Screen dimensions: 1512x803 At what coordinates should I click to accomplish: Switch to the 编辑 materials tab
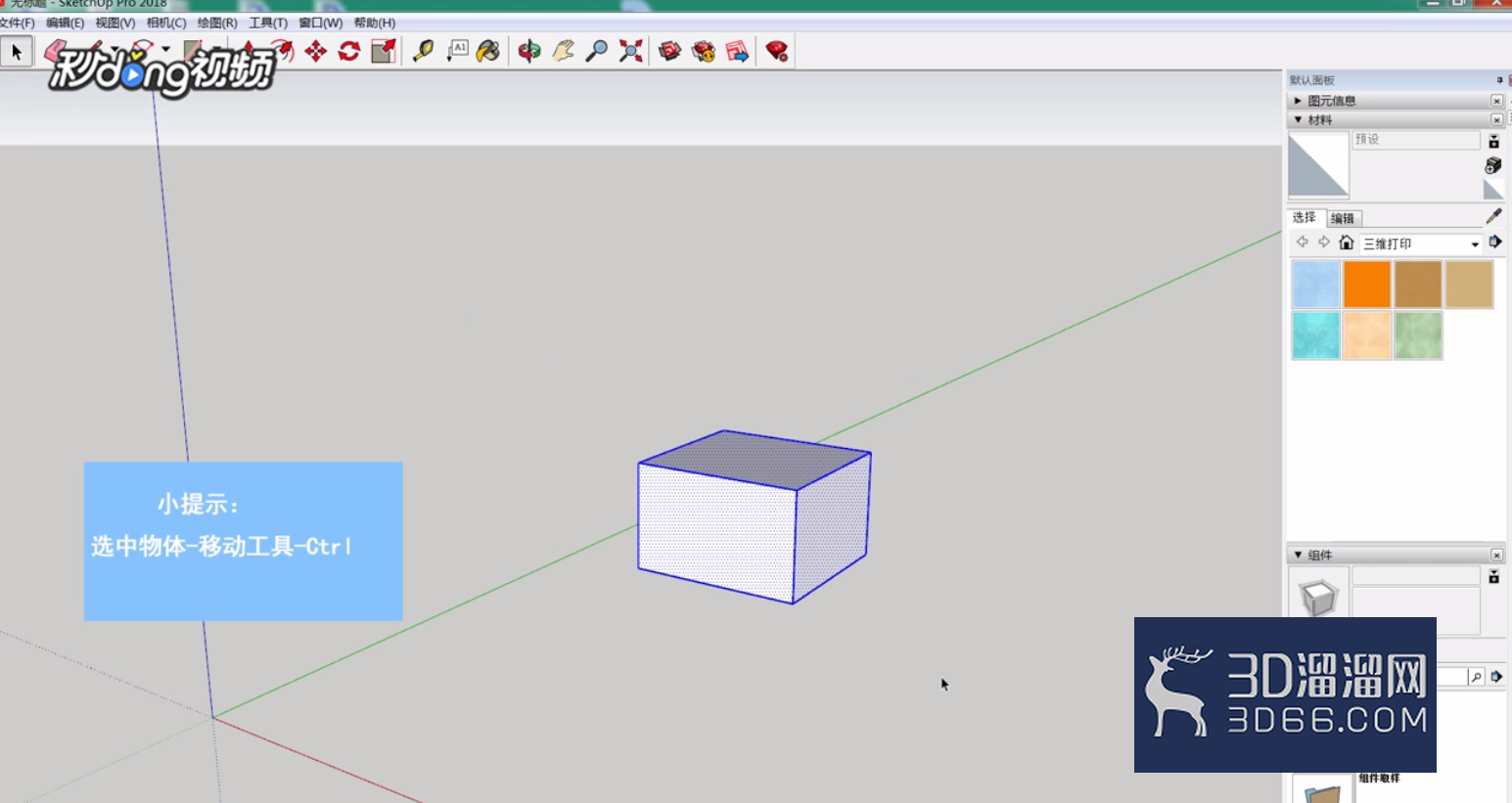tap(1343, 218)
